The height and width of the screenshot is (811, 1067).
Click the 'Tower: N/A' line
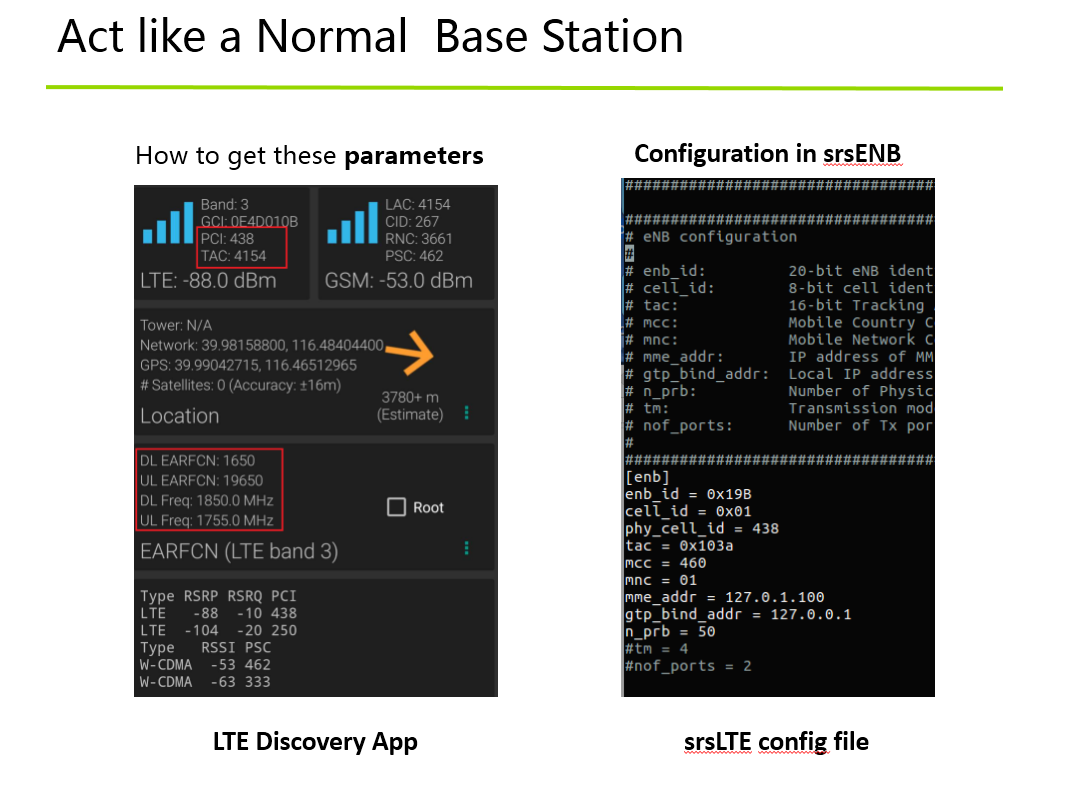[176, 325]
